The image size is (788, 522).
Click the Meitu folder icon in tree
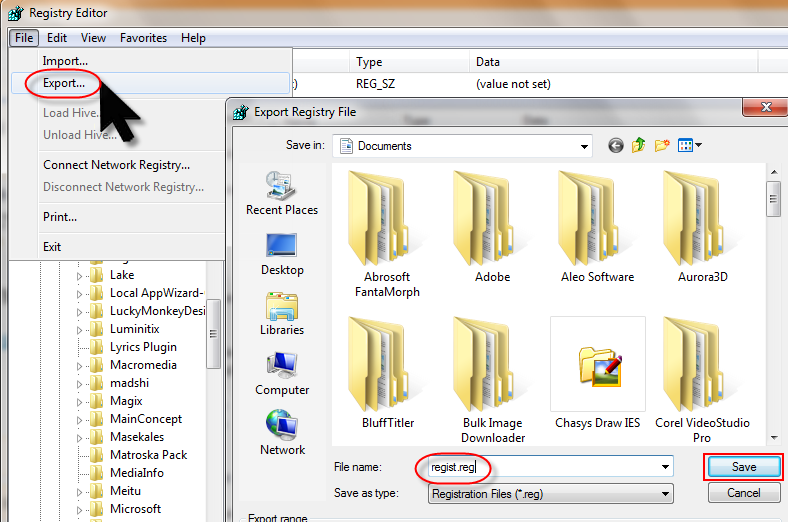pos(96,491)
